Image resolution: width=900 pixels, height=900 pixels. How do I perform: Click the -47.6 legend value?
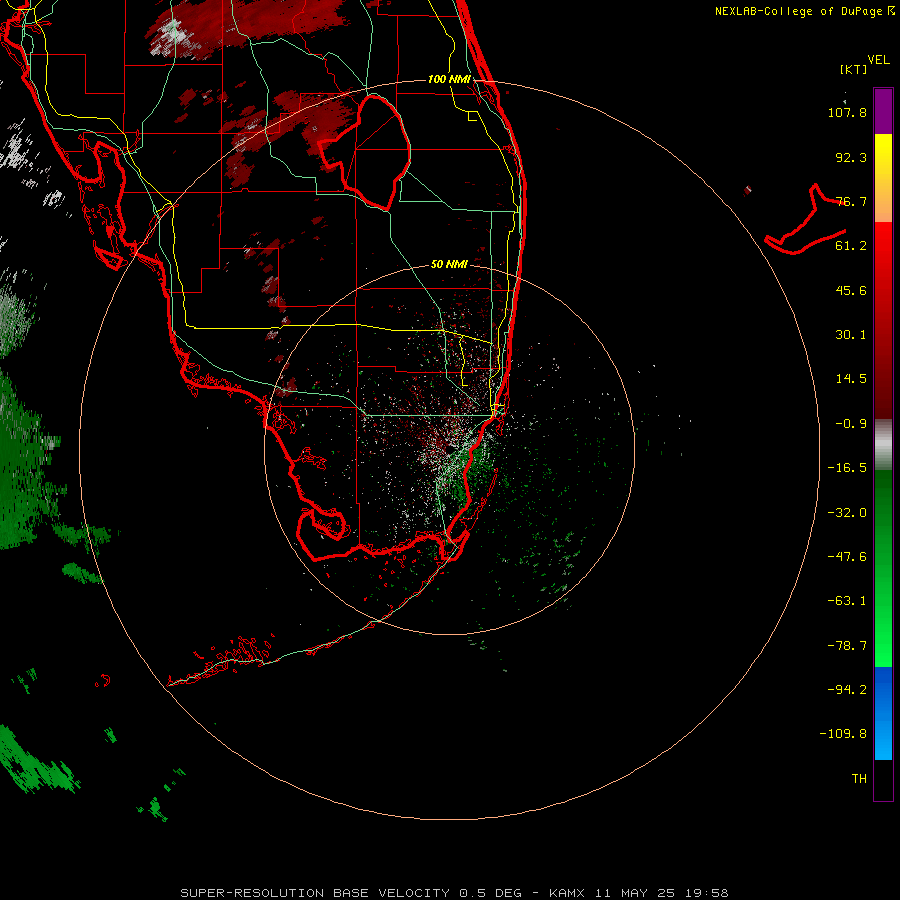(847, 557)
